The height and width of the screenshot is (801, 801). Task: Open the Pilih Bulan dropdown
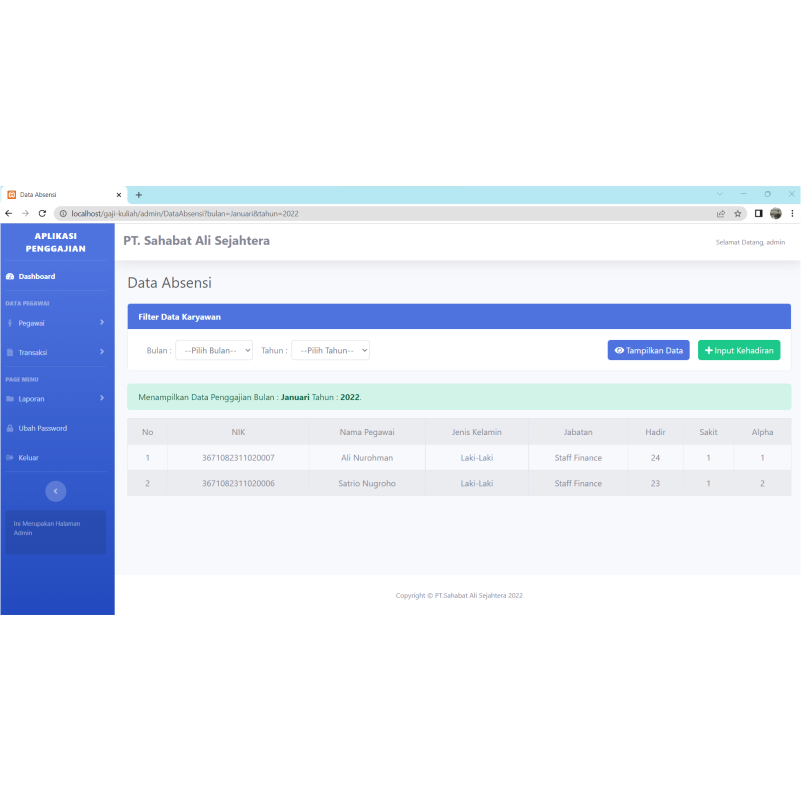coord(214,350)
